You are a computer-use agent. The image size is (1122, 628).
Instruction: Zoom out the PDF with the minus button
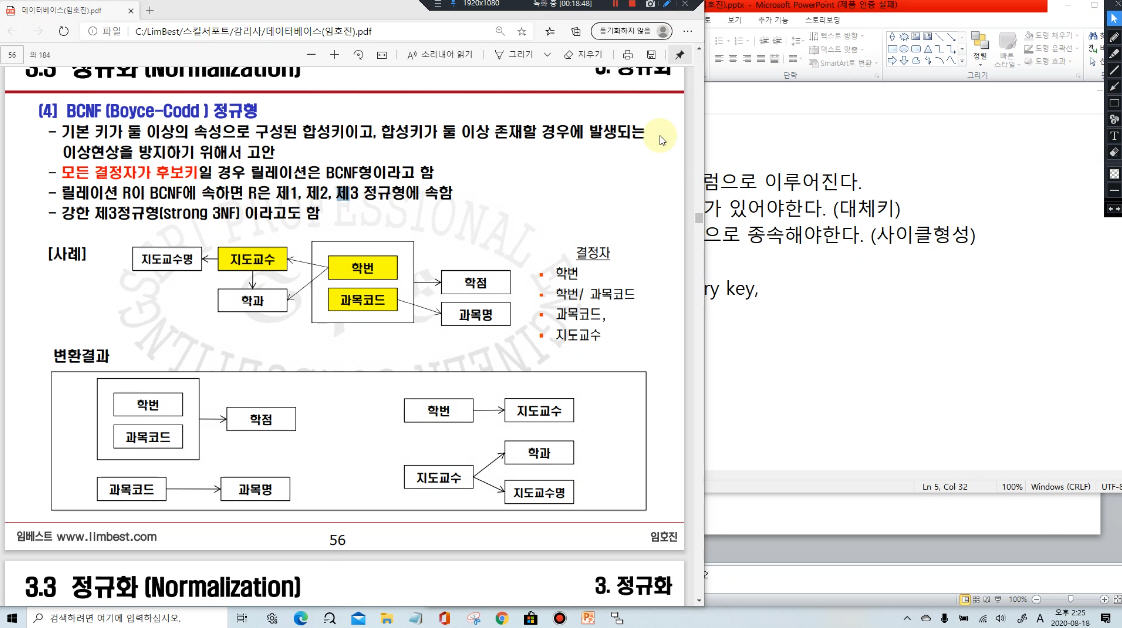tap(311, 54)
